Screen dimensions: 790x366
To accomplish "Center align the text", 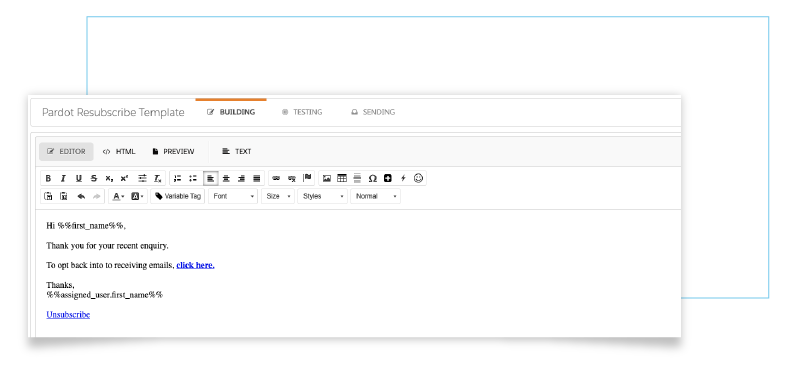I will click(x=226, y=178).
